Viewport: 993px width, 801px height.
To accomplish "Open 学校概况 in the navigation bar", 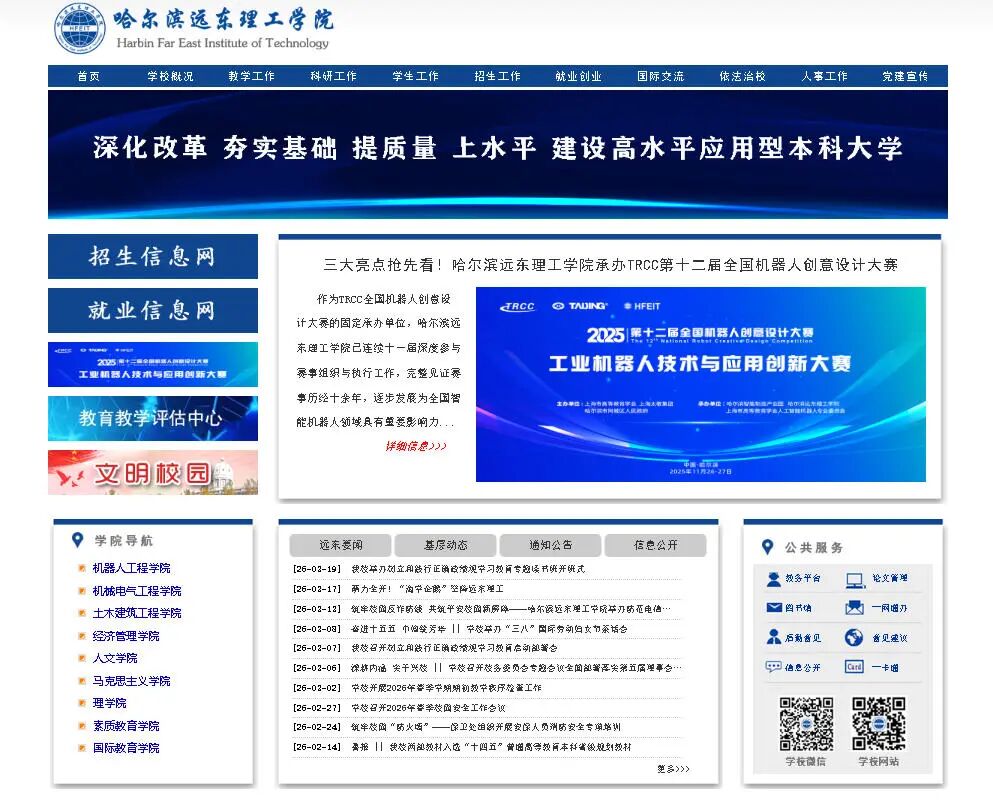I will click(x=170, y=76).
